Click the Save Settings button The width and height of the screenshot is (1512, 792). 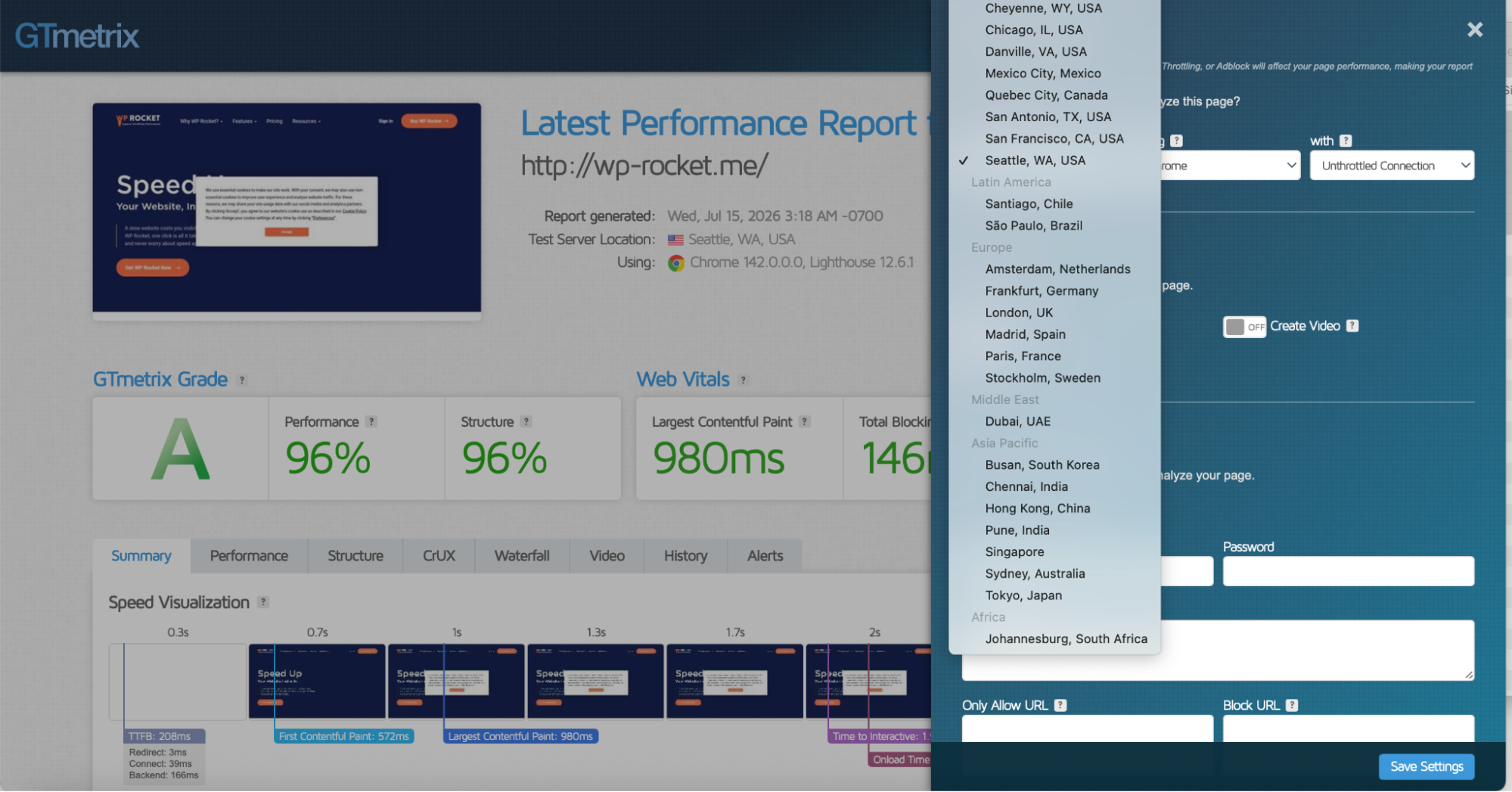pyautogui.click(x=1427, y=766)
